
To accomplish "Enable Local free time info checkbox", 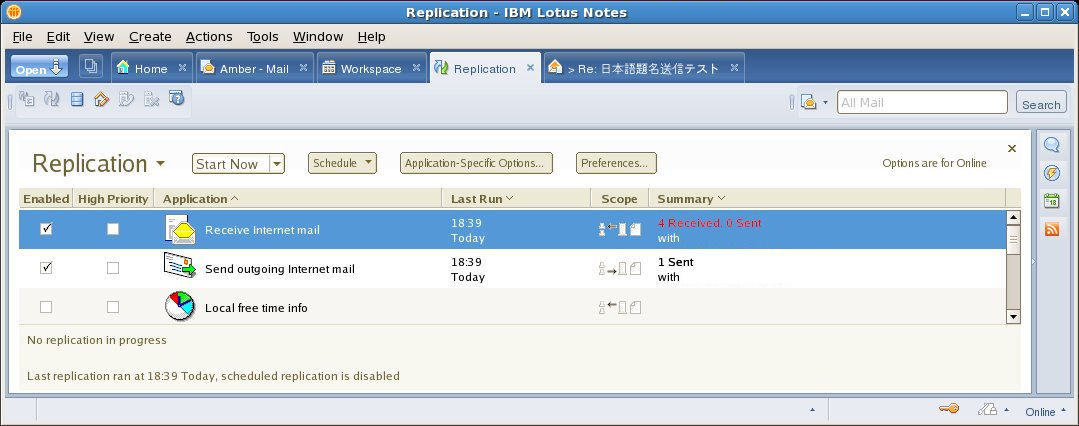I will tap(46, 307).
